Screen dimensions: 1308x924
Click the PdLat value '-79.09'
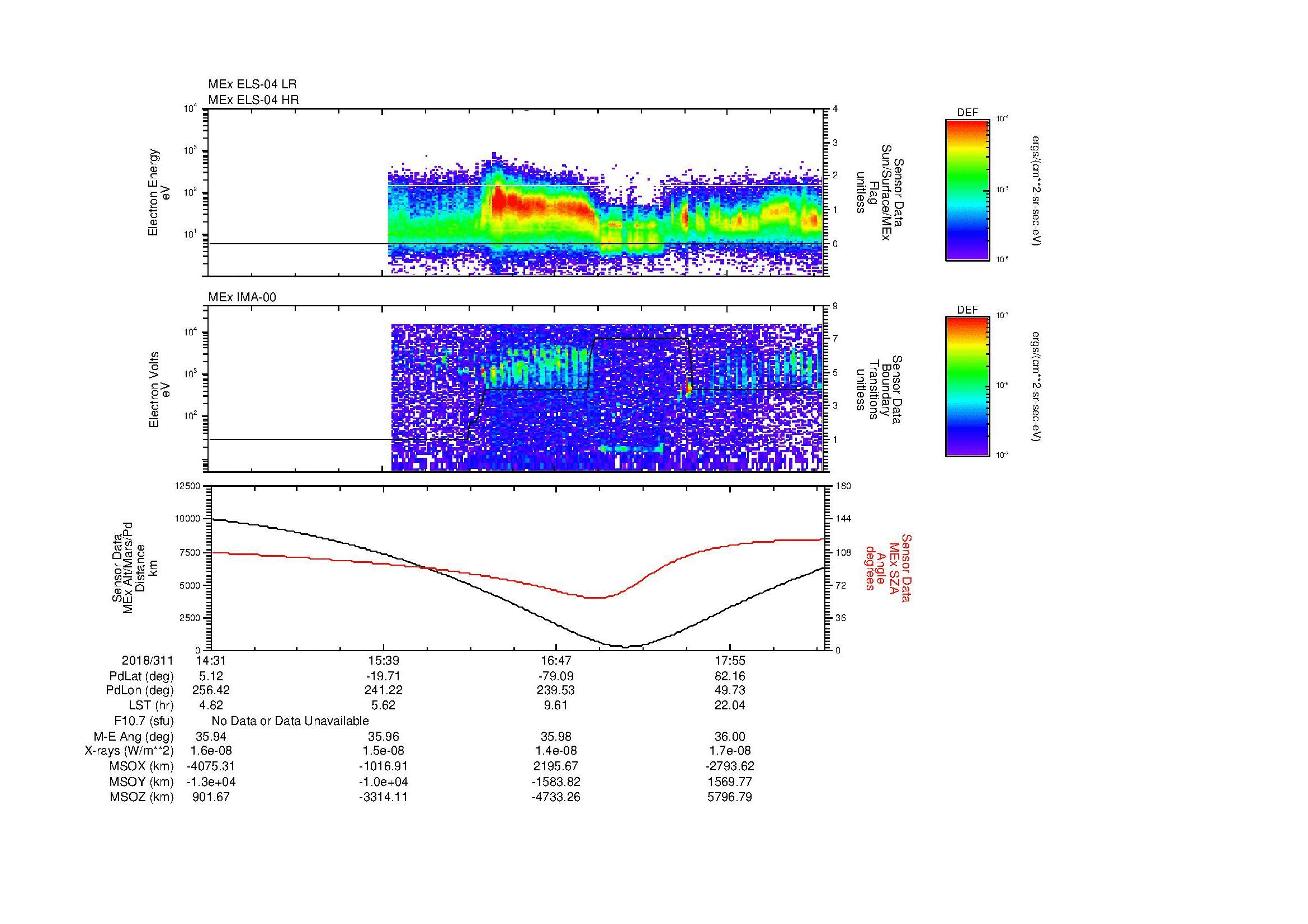pos(556,676)
